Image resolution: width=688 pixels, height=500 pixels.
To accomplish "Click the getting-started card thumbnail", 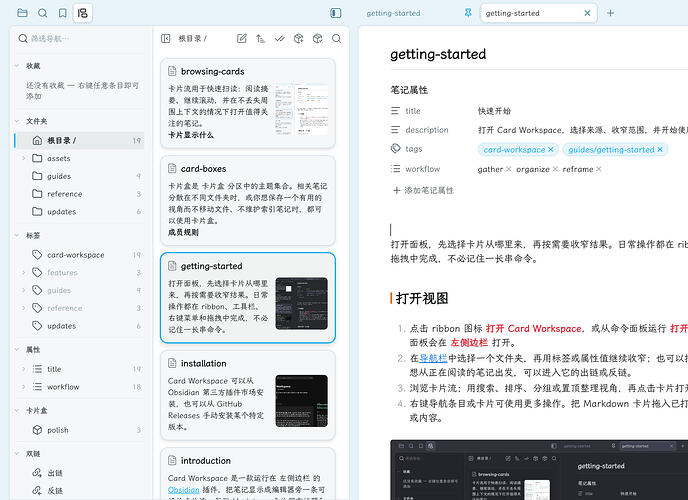I will click(301, 304).
